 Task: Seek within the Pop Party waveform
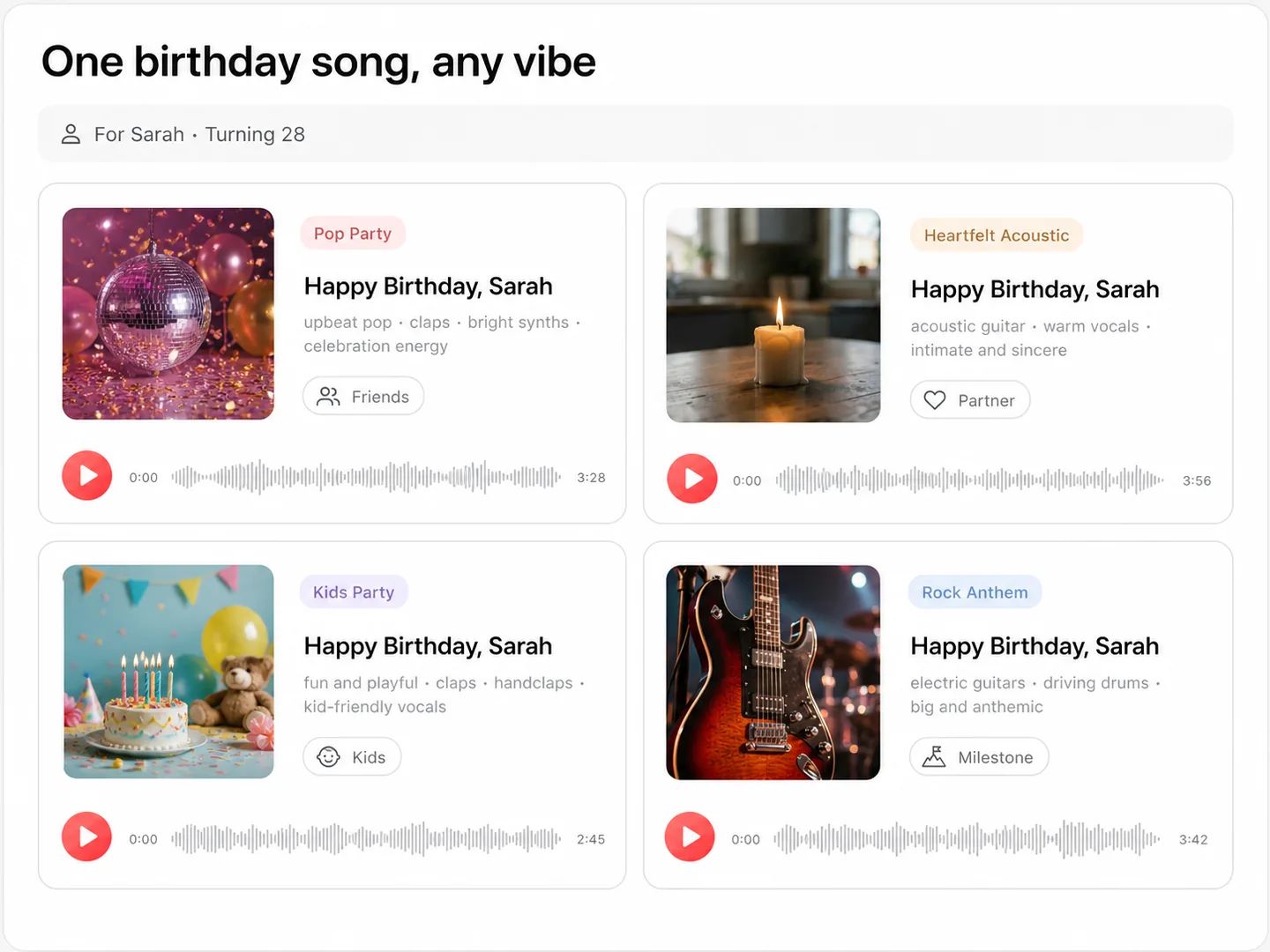(366, 477)
